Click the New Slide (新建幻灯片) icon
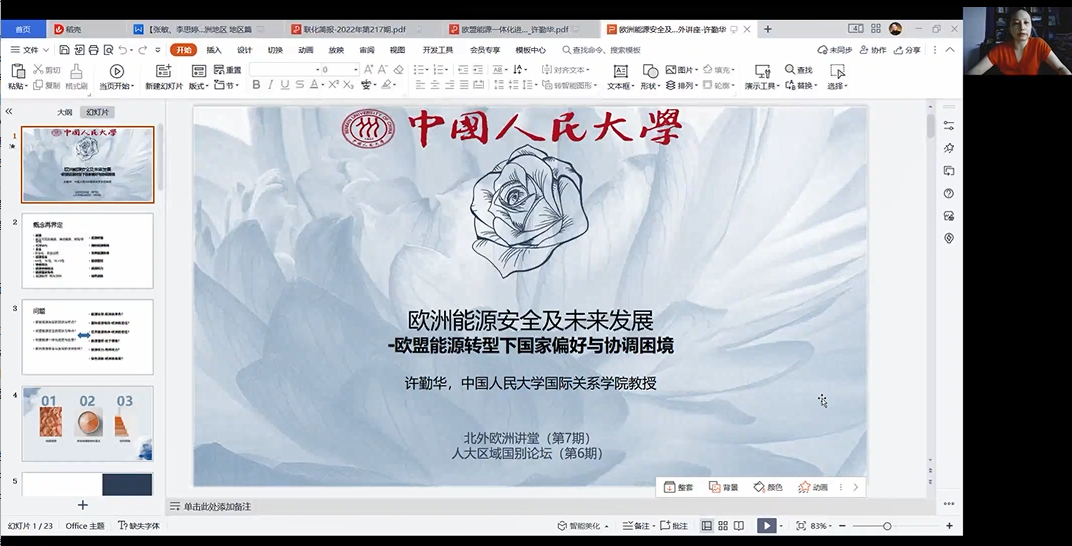This screenshot has height=546, width=1072. 163,71
